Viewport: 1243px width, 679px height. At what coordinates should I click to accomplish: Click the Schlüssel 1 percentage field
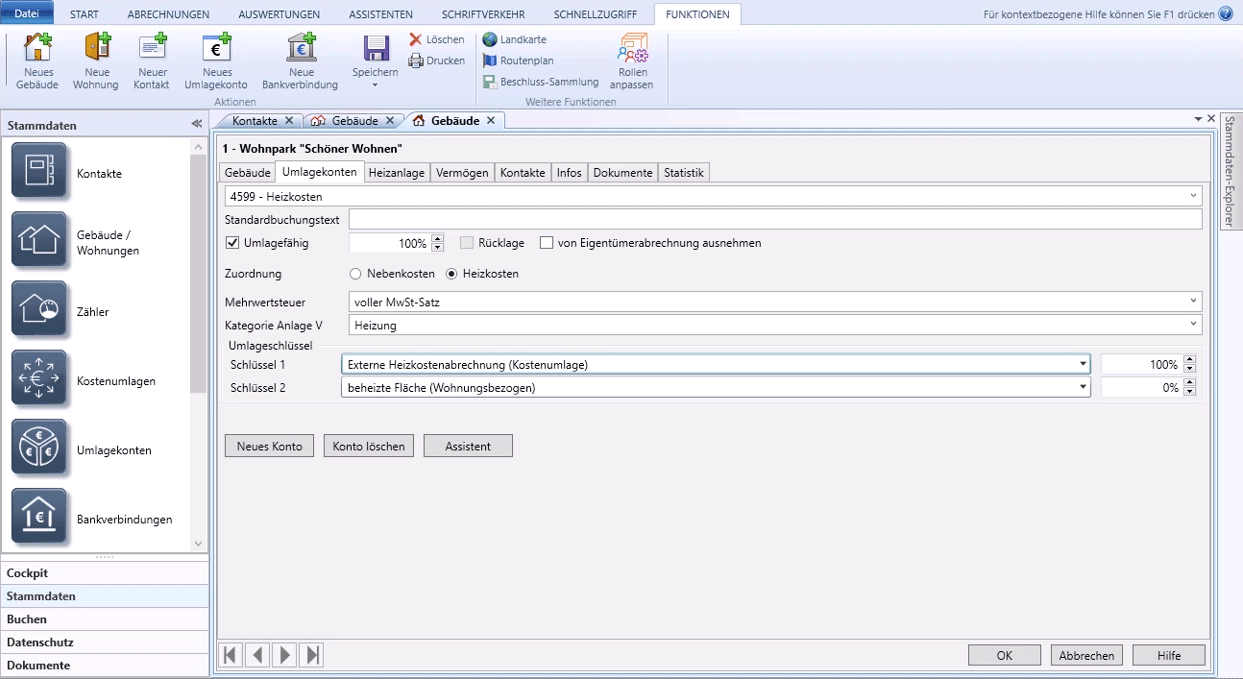click(1141, 365)
